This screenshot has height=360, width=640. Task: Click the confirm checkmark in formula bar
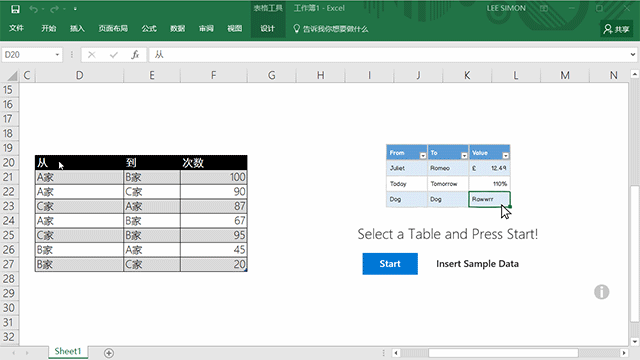[113, 55]
